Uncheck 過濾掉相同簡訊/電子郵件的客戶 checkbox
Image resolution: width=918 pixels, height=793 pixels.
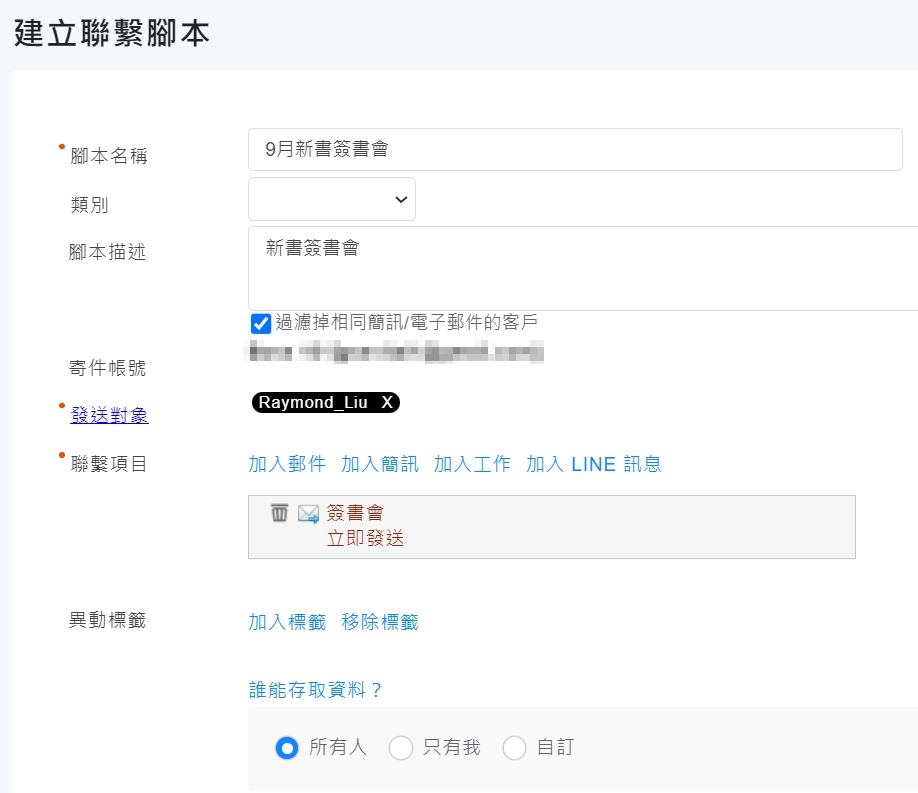261,323
